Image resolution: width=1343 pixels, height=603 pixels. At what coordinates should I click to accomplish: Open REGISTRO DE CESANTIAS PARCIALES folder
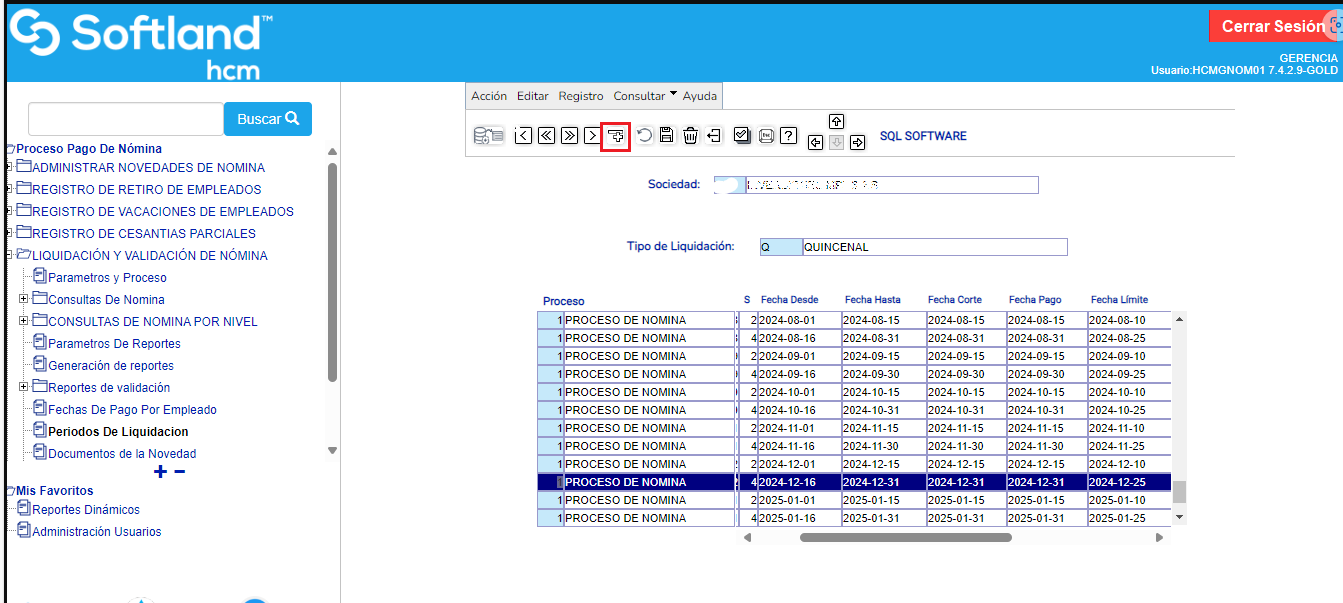144,233
